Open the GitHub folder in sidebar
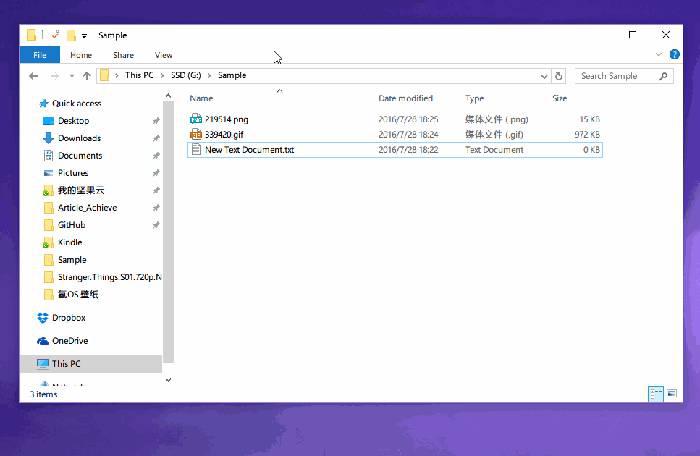This screenshot has width=700, height=456. pyautogui.click(x=71, y=225)
